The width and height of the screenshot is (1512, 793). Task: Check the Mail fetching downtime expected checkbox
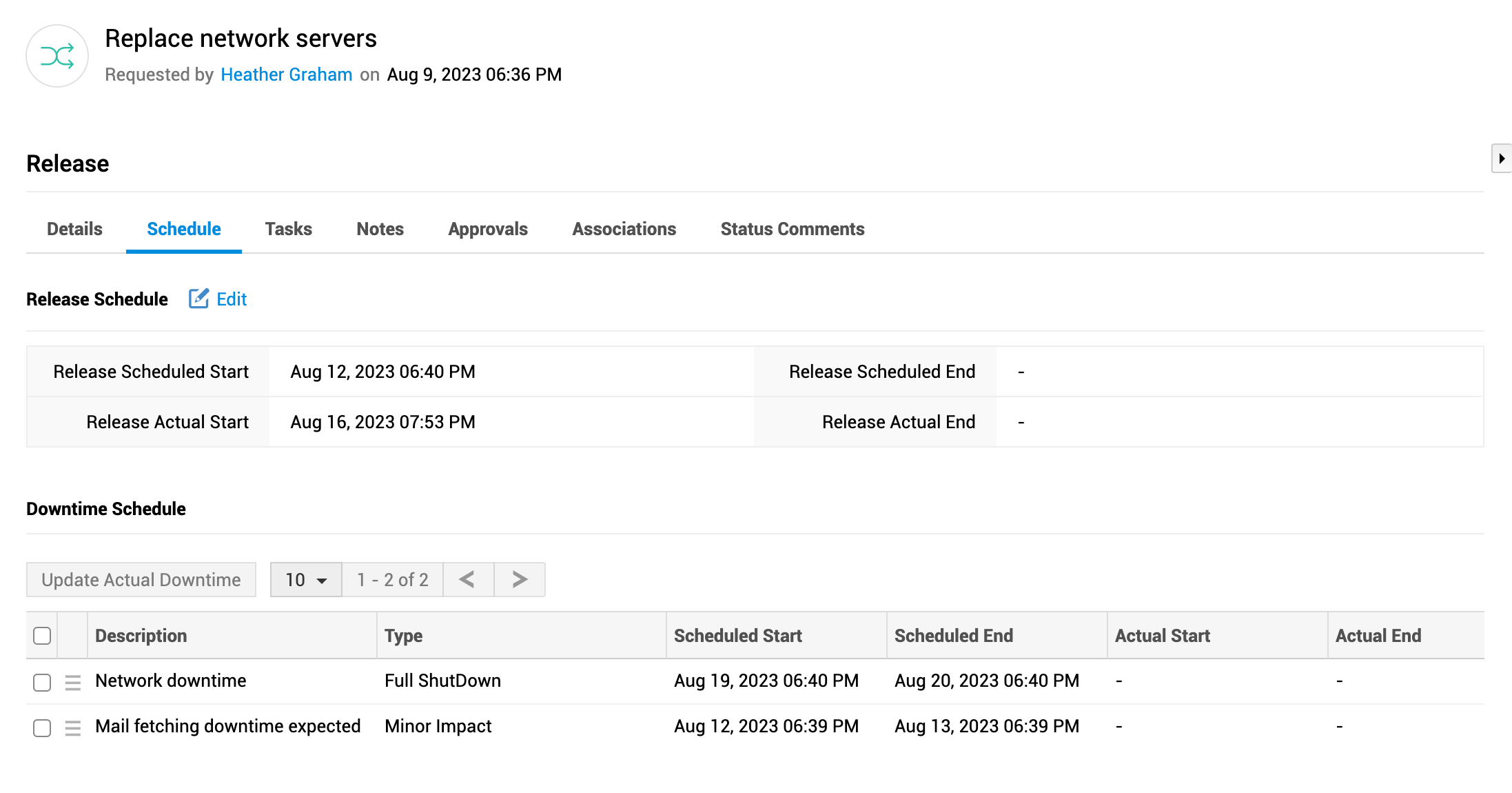click(42, 727)
